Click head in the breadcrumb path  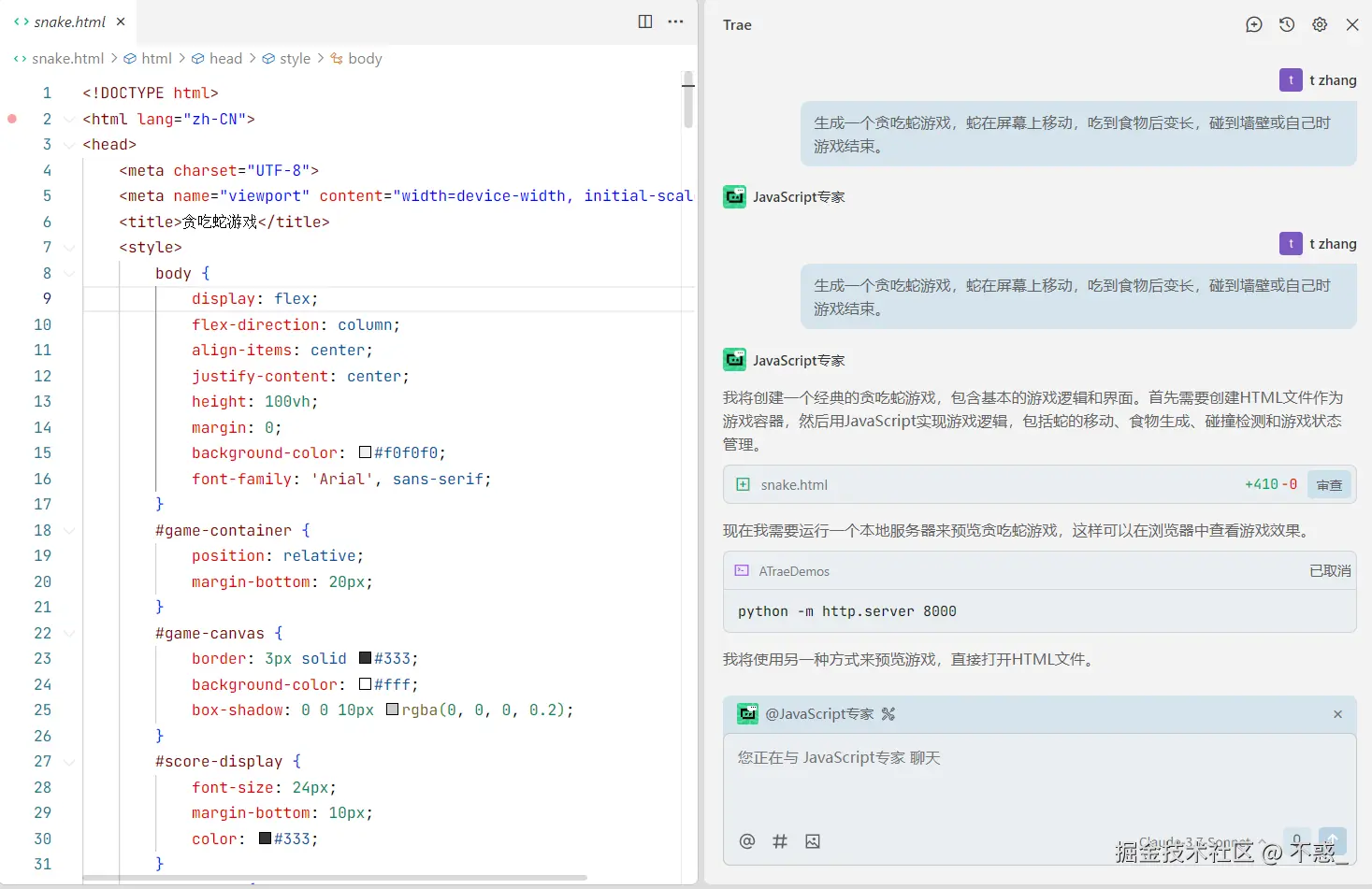coord(225,58)
